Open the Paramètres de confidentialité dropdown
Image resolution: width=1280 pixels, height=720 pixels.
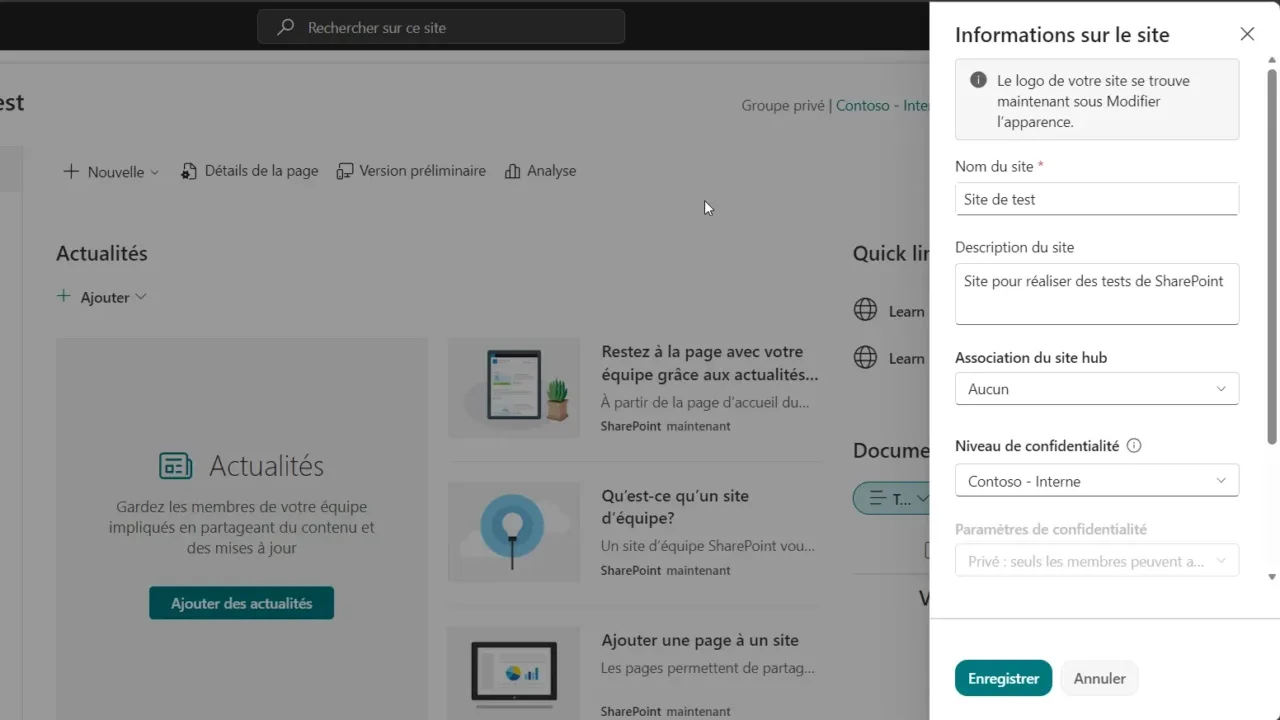tap(1097, 561)
